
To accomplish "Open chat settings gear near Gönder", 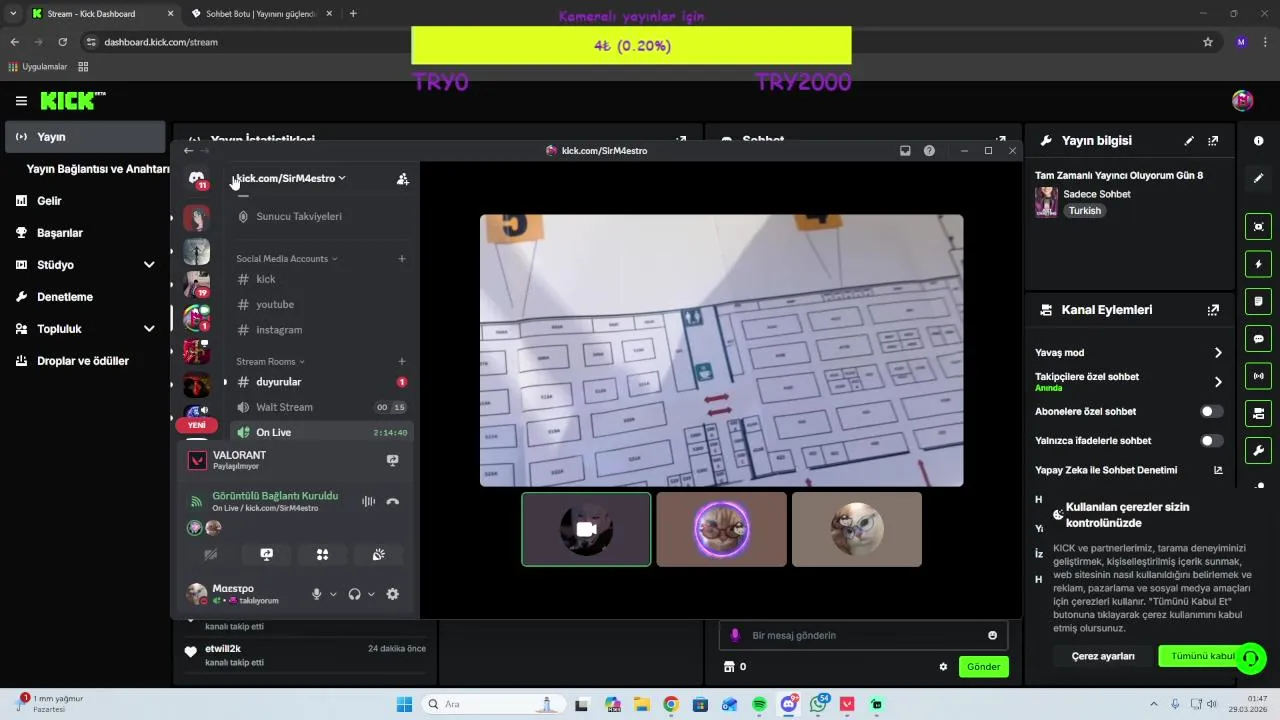I will pyautogui.click(x=943, y=667).
